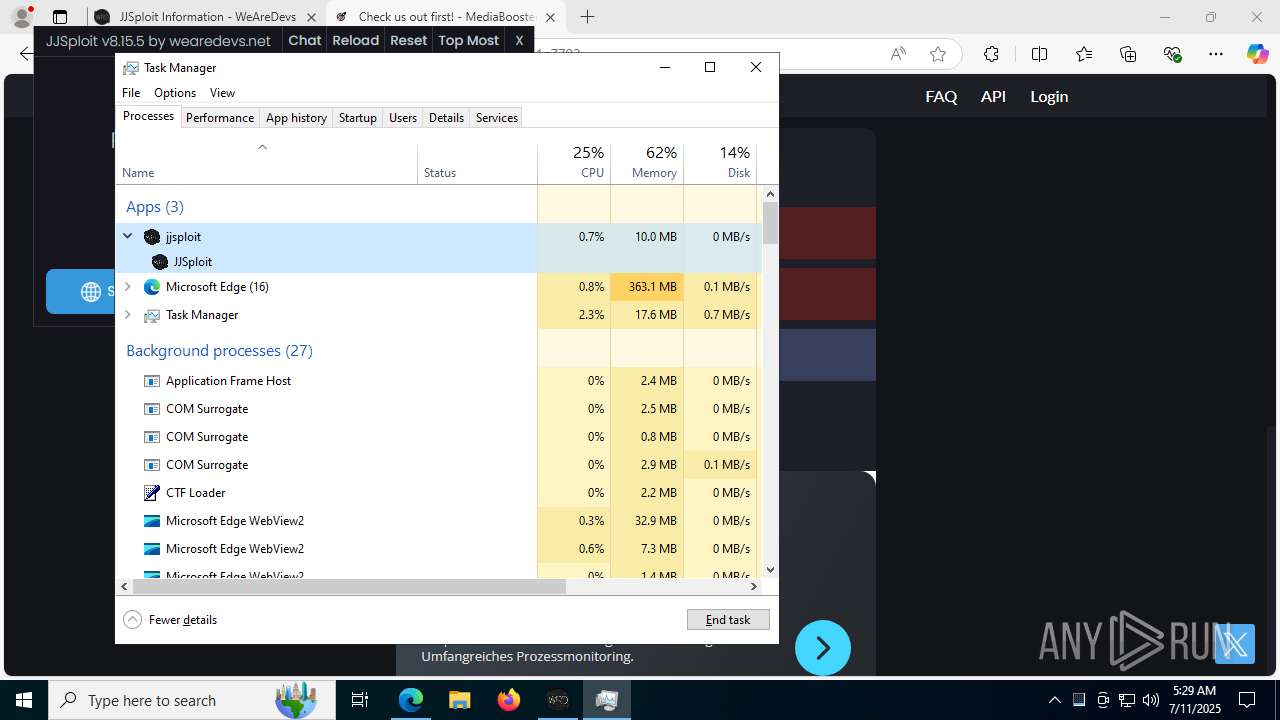Click Chat in the JJSploit title bar
Screen dimensions: 1280x720
305,40
